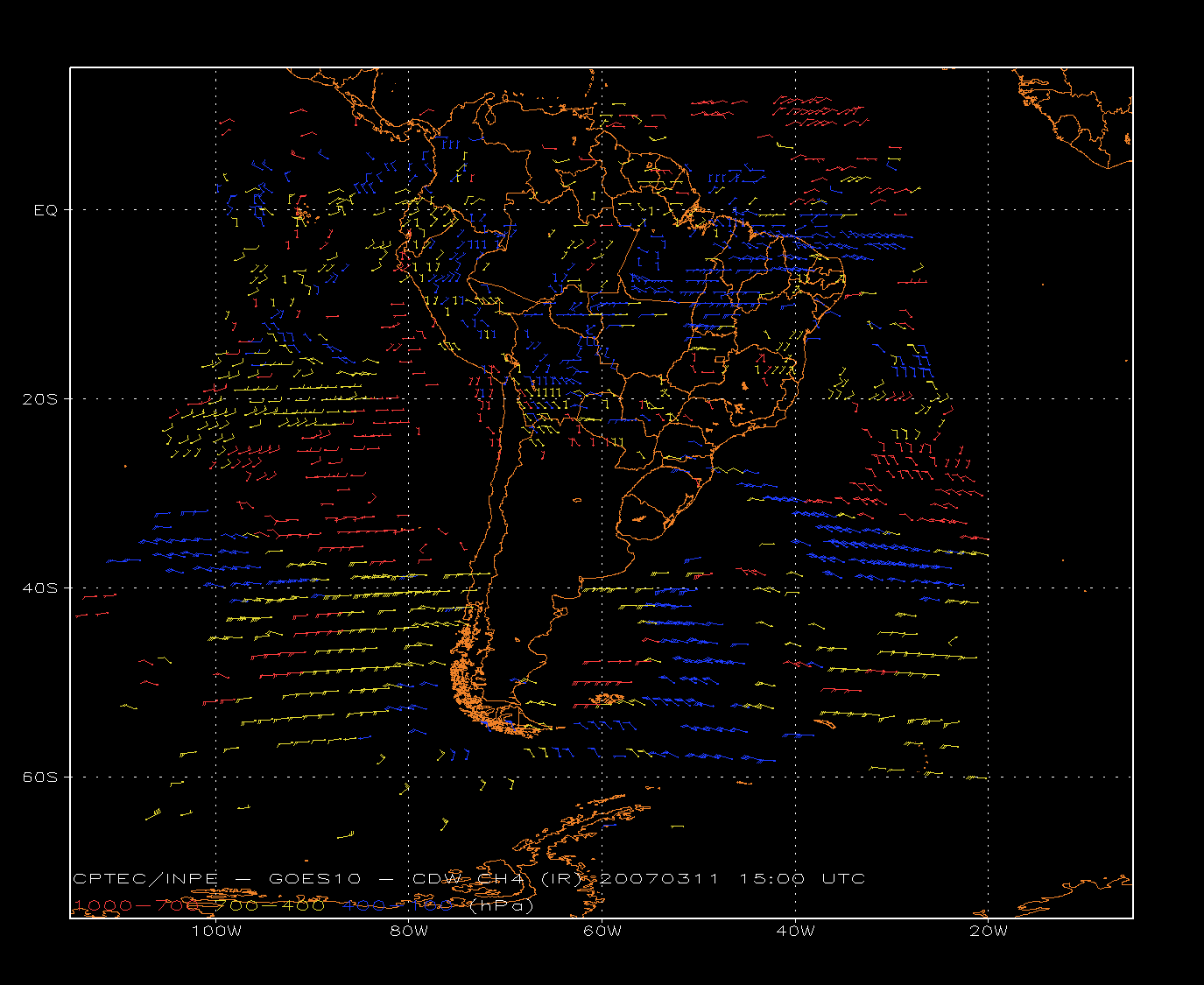Viewport: 1204px width, 985px height.
Task: Click the 40S latitude label
Action: [x=40, y=587]
